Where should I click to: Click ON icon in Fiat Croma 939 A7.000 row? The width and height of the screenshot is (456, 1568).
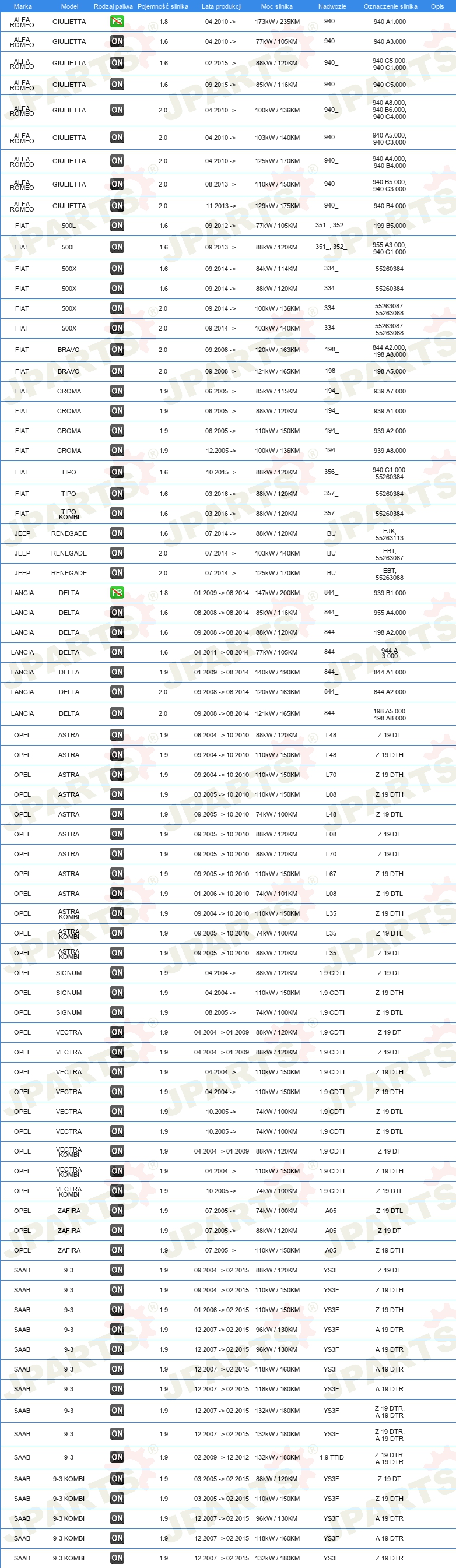[117, 391]
